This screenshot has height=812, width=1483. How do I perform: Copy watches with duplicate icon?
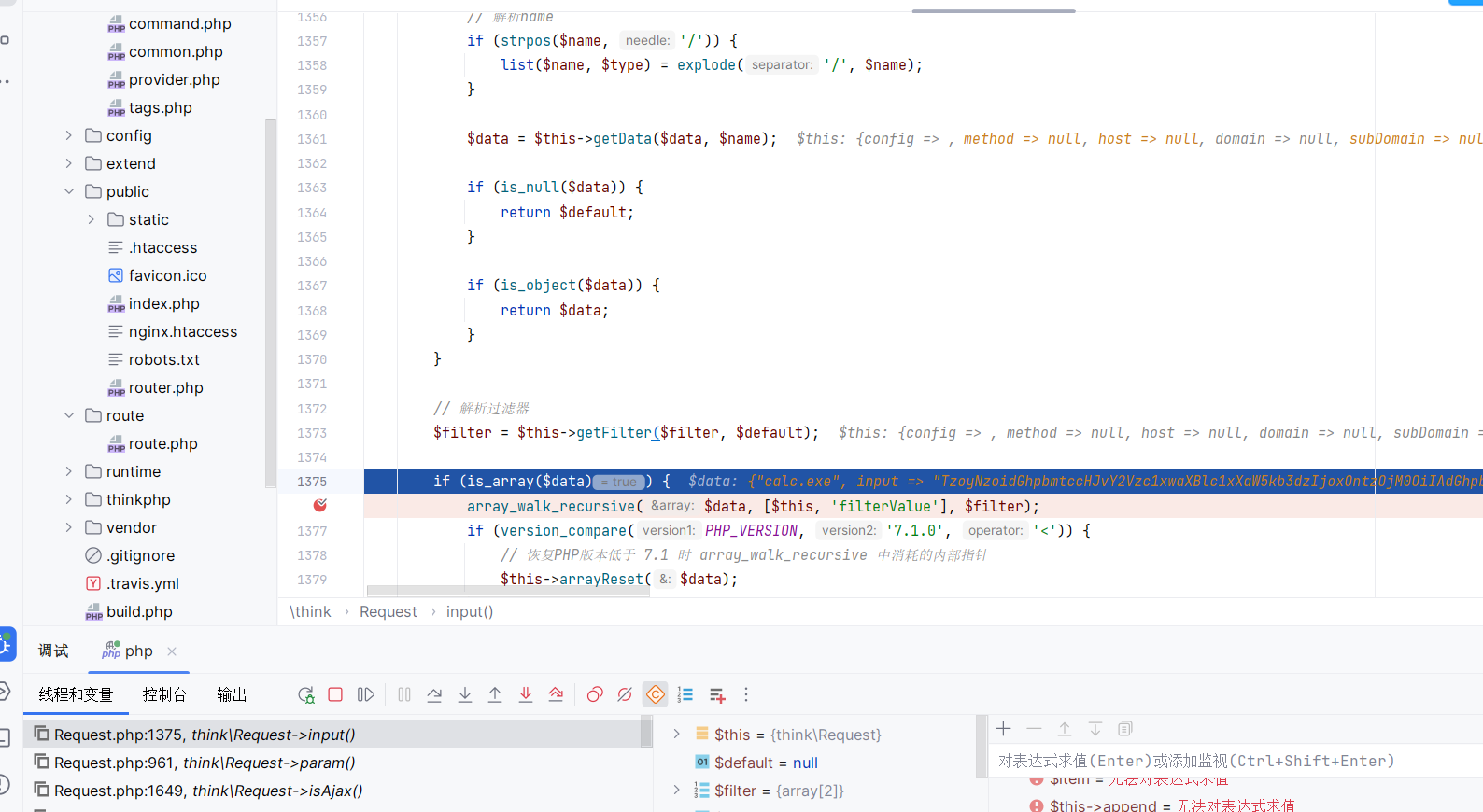coord(1125,728)
